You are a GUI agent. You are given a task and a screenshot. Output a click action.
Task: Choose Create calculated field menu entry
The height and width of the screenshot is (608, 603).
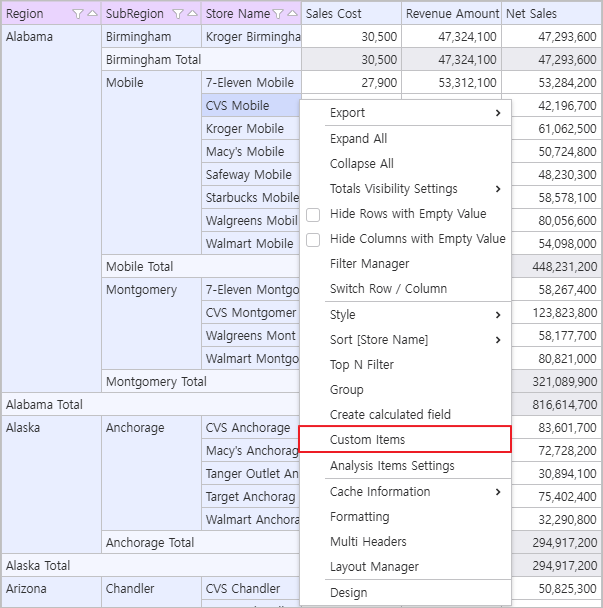click(x=390, y=415)
